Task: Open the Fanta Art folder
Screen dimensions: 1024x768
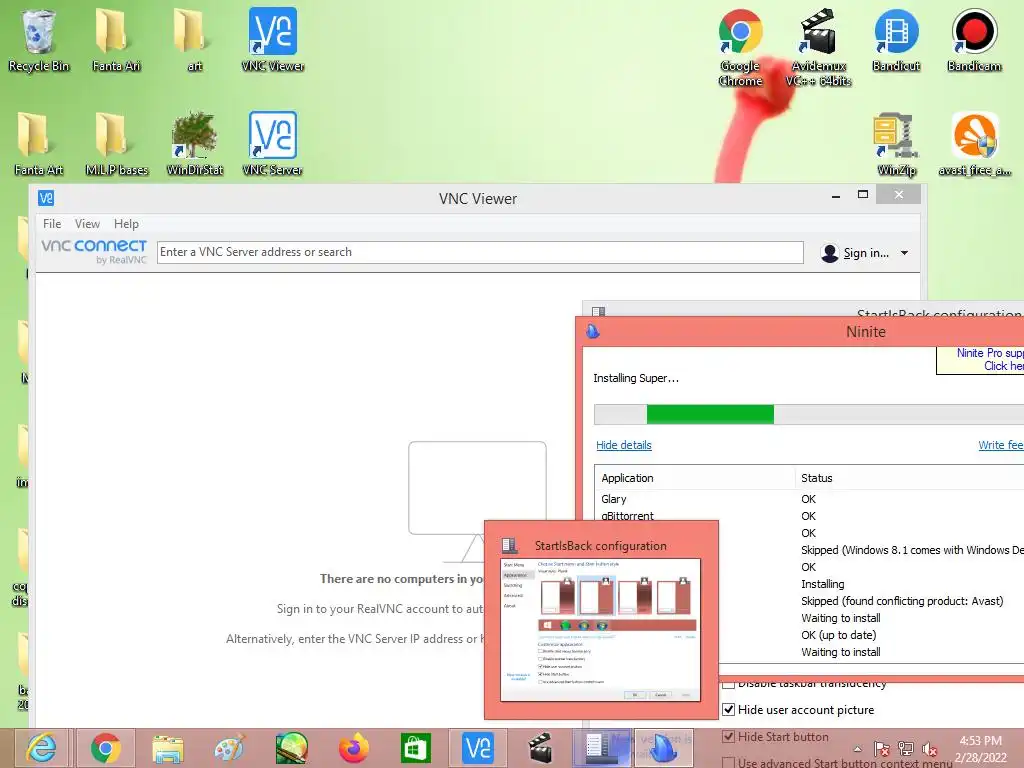Action: pos(39,144)
